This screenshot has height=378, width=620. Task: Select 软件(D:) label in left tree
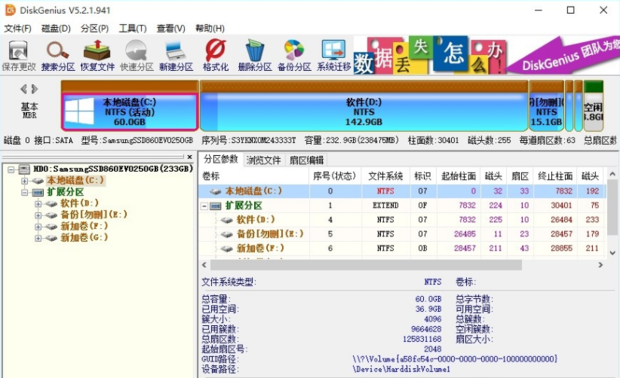[x=79, y=204]
